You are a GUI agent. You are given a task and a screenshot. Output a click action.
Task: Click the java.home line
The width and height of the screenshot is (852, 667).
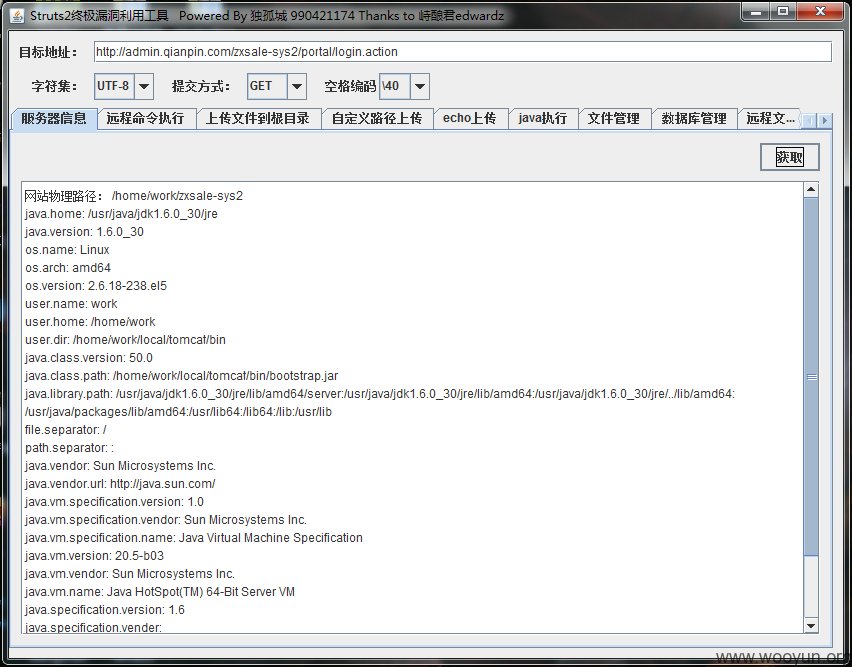point(121,214)
